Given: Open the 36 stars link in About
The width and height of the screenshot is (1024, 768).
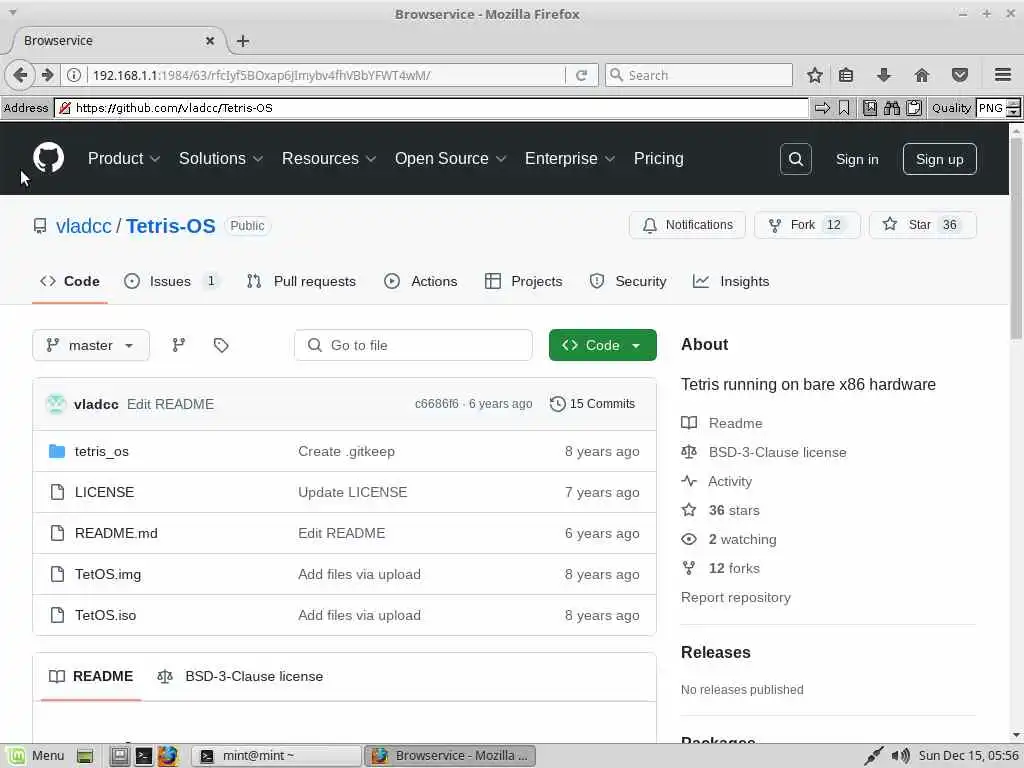Looking at the screenshot, I should (x=734, y=510).
